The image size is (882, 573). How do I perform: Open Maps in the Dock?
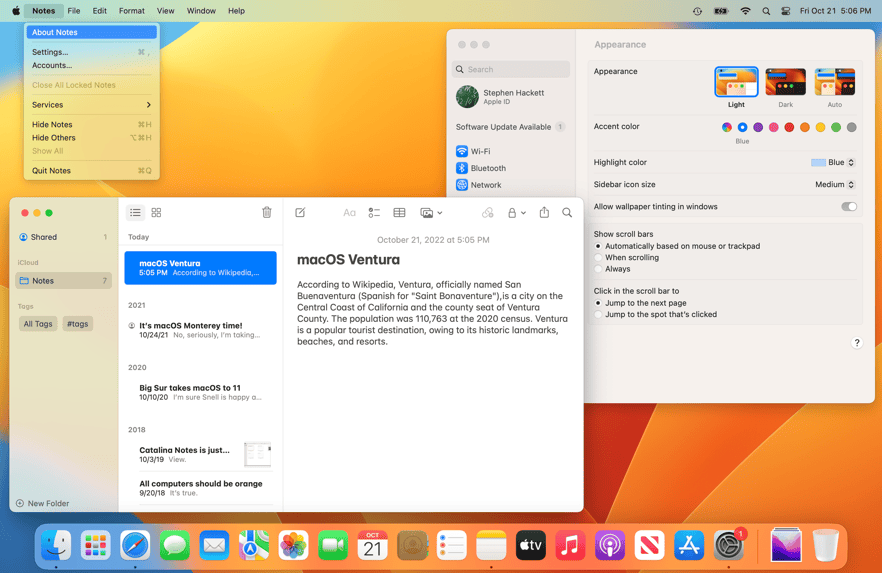tap(254, 545)
